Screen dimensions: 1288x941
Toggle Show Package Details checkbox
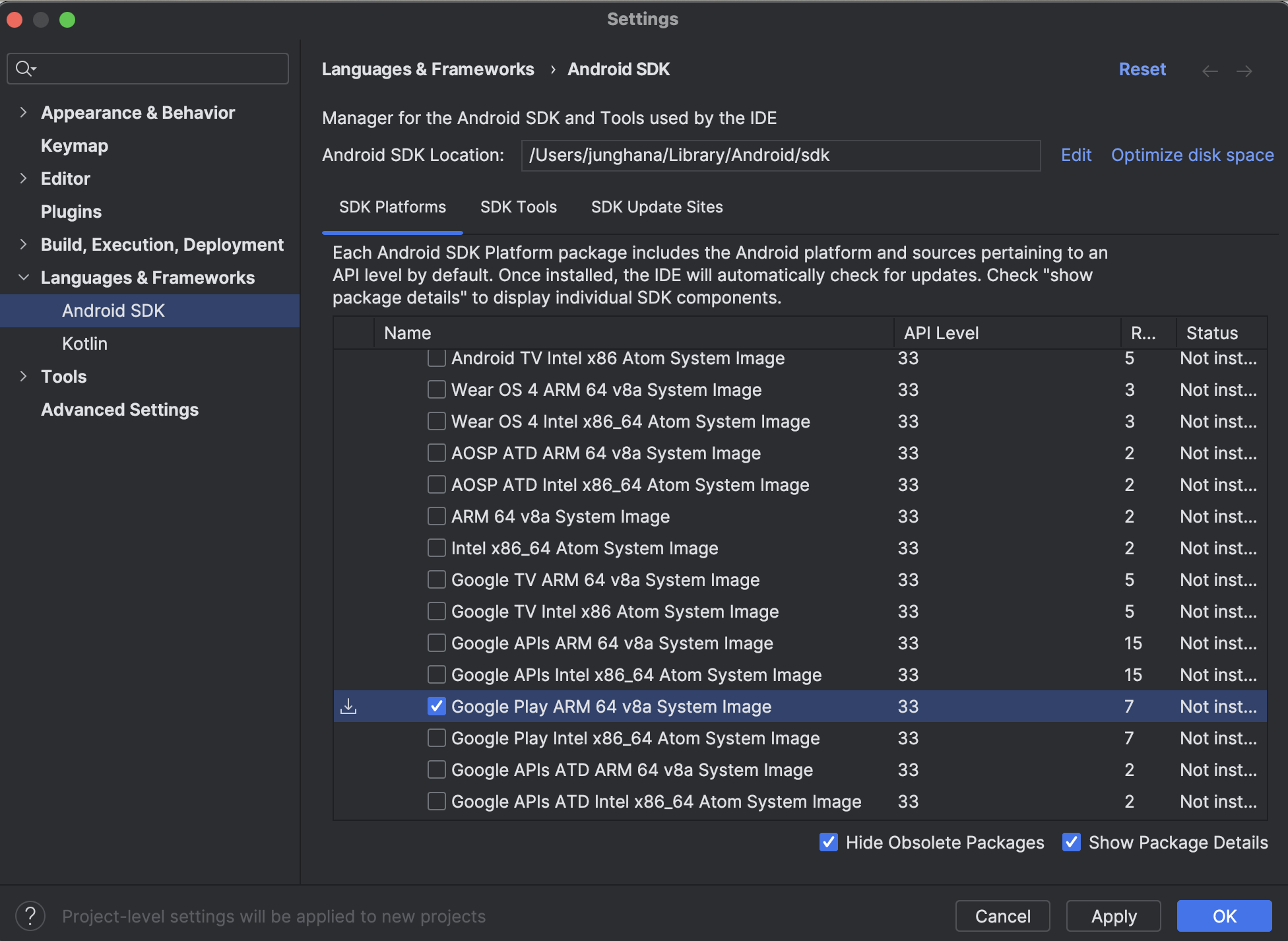coord(1071,843)
